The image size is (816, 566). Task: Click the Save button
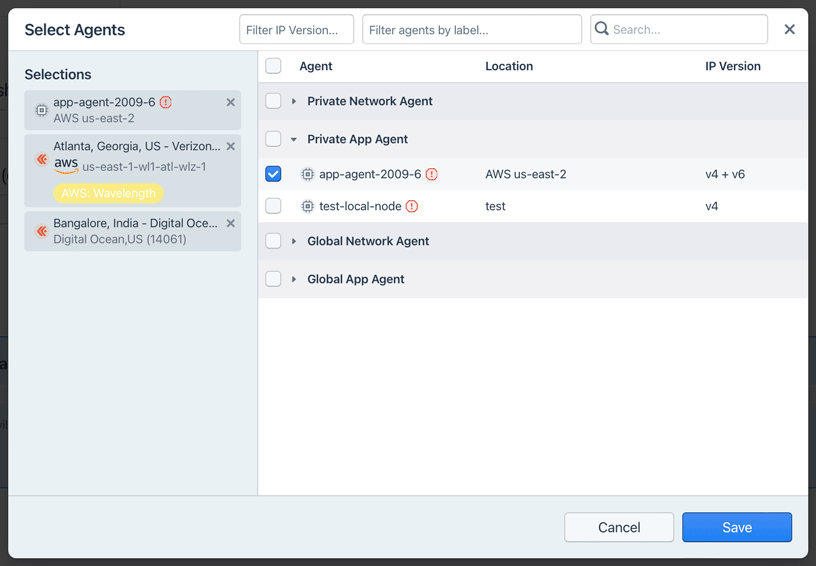click(x=737, y=527)
